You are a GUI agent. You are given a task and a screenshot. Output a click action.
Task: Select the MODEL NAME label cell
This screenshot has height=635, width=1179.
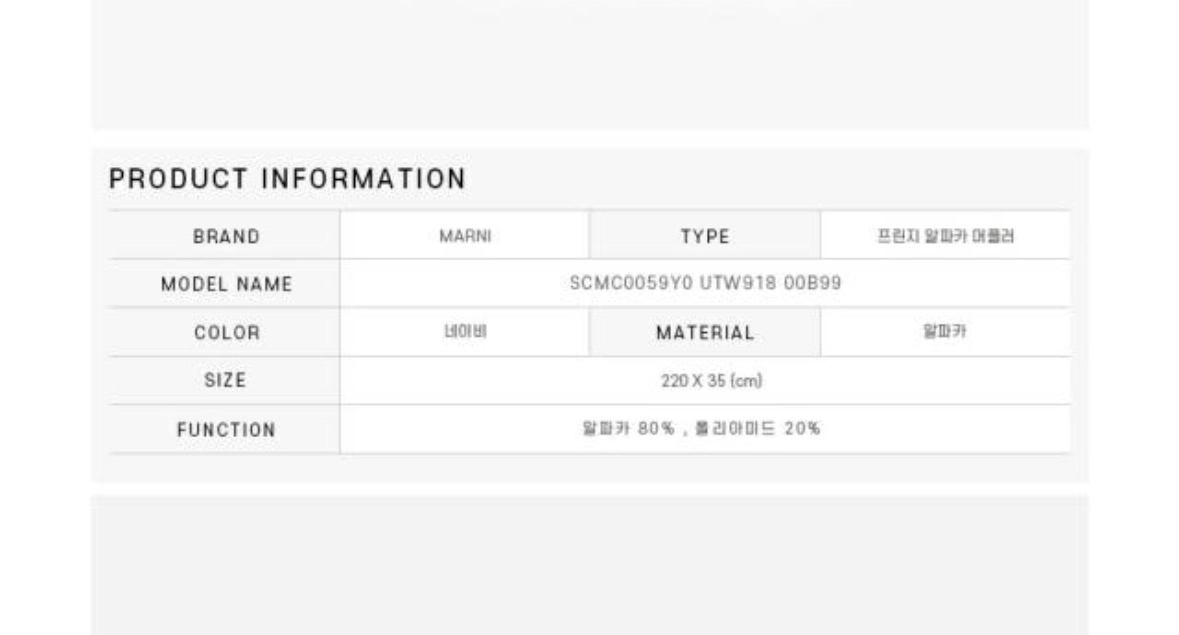tap(225, 284)
